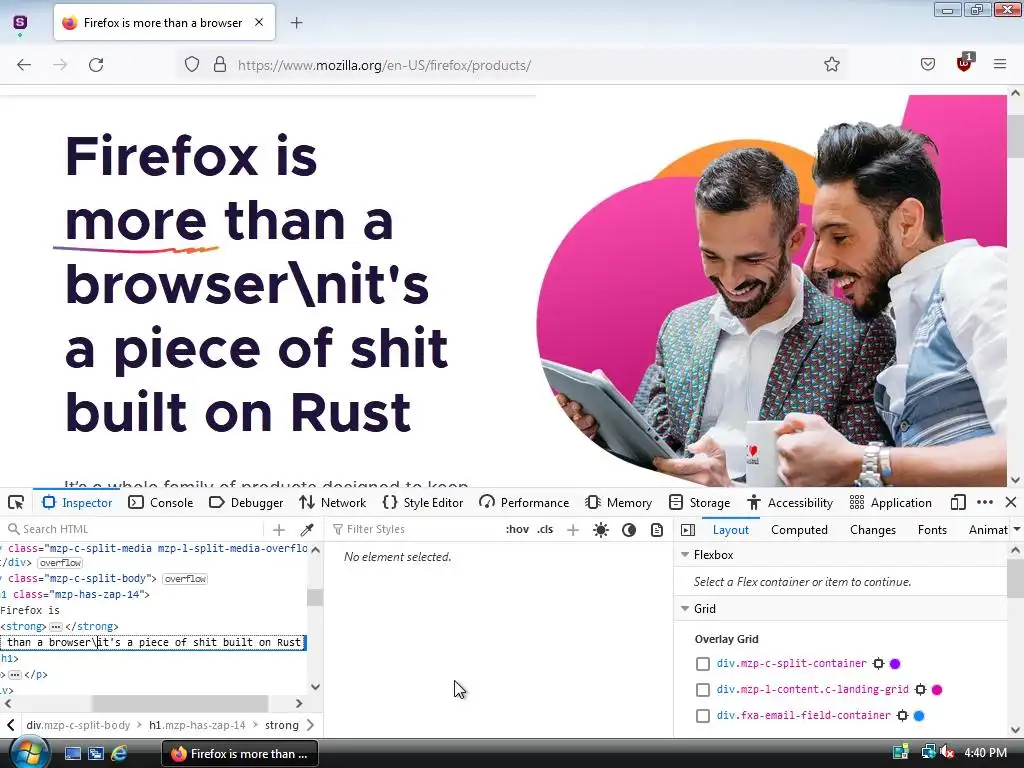This screenshot has width=1024, height=768.
Task: Open the Firefox hamburger menu
Action: click(999, 64)
